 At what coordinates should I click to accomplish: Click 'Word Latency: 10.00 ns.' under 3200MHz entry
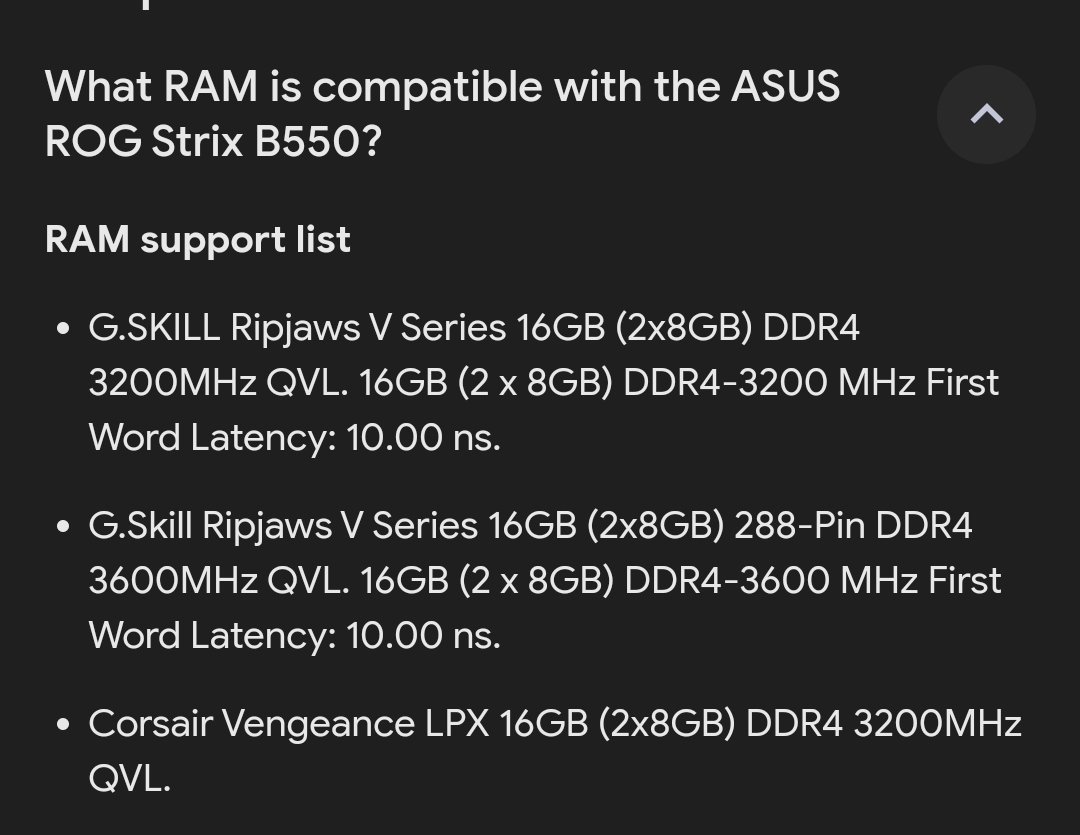pos(295,437)
